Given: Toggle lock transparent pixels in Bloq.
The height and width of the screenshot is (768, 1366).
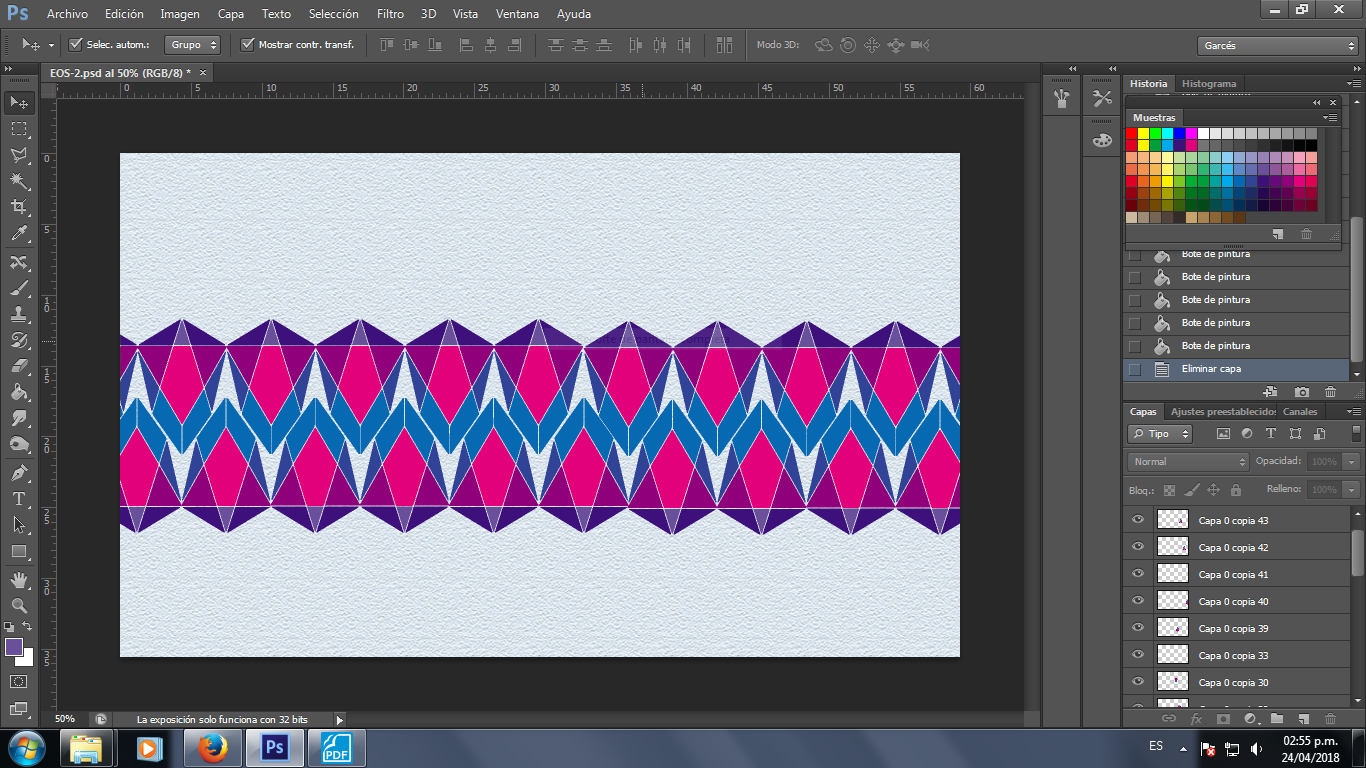Looking at the screenshot, I should pos(1168,490).
